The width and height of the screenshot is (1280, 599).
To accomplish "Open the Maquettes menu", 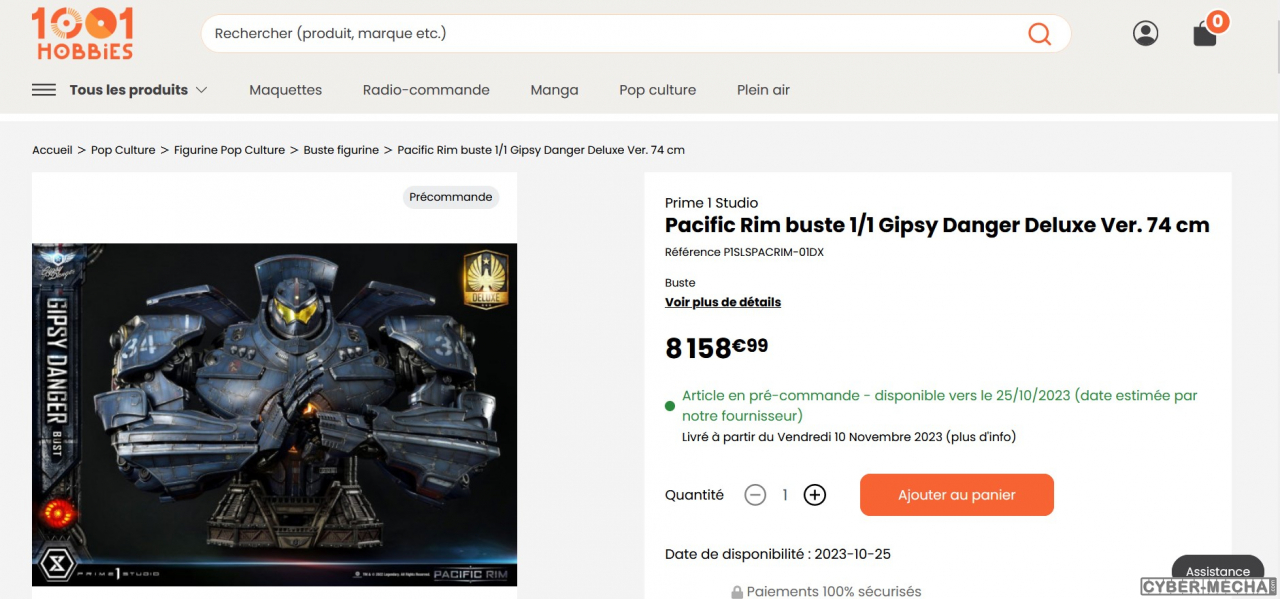I will [x=286, y=90].
